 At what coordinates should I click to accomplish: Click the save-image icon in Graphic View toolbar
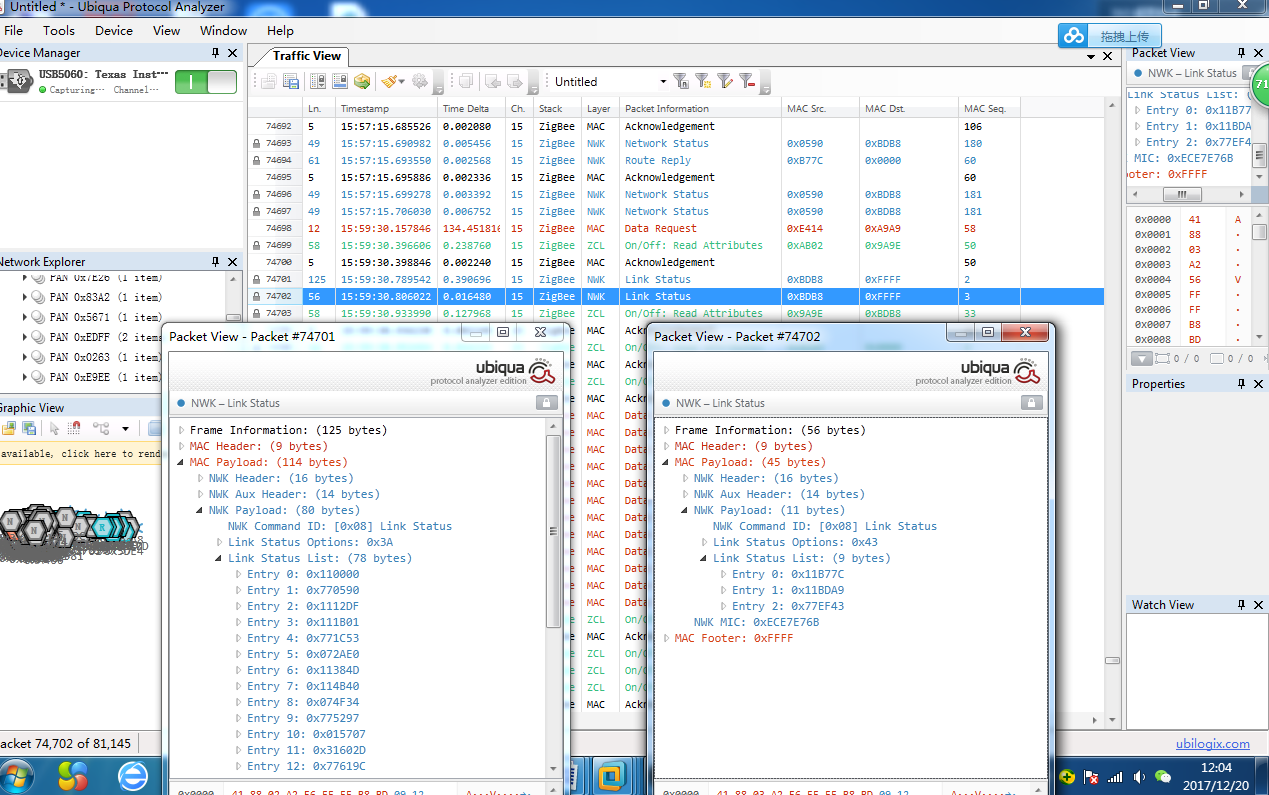click(29, 428)
